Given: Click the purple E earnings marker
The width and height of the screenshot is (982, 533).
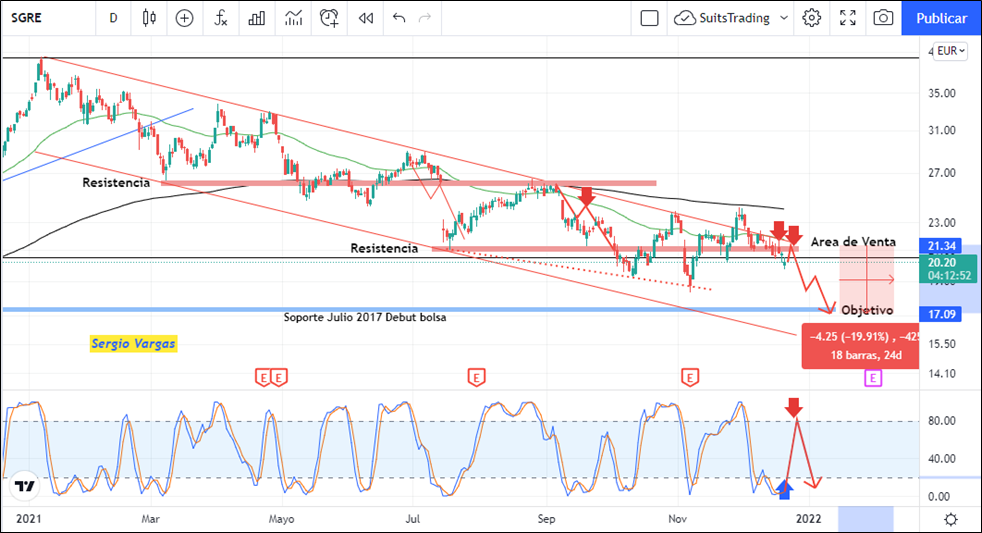Looking at the screenshot, I should pyautogui.click(x=873, y=378).
